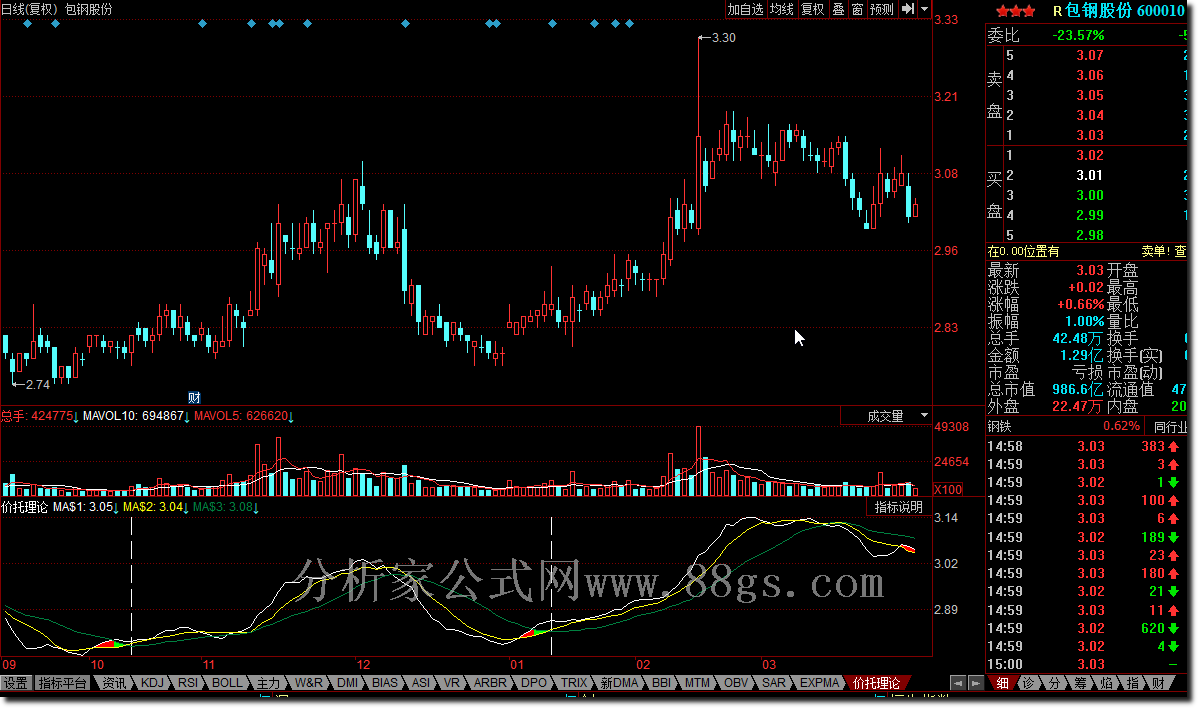Switch to the 焰 tab in right panel
Viewport: 1199px width, 708px height.
click(1106, 683)
